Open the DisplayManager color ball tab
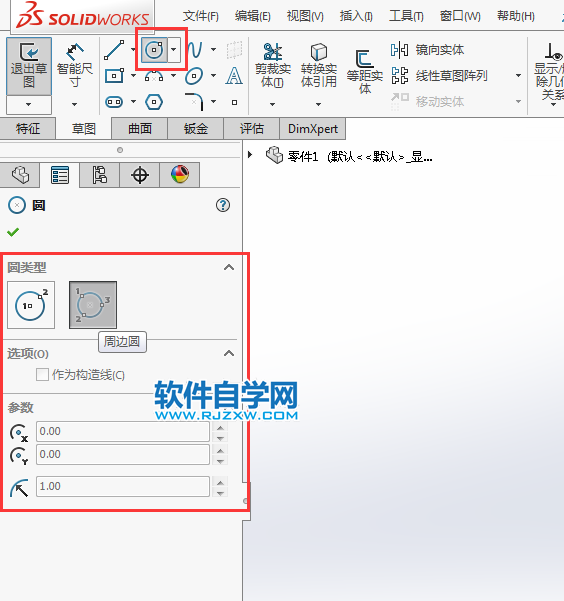The width and height of the screenshot is (564, 601). coord(179,175)
